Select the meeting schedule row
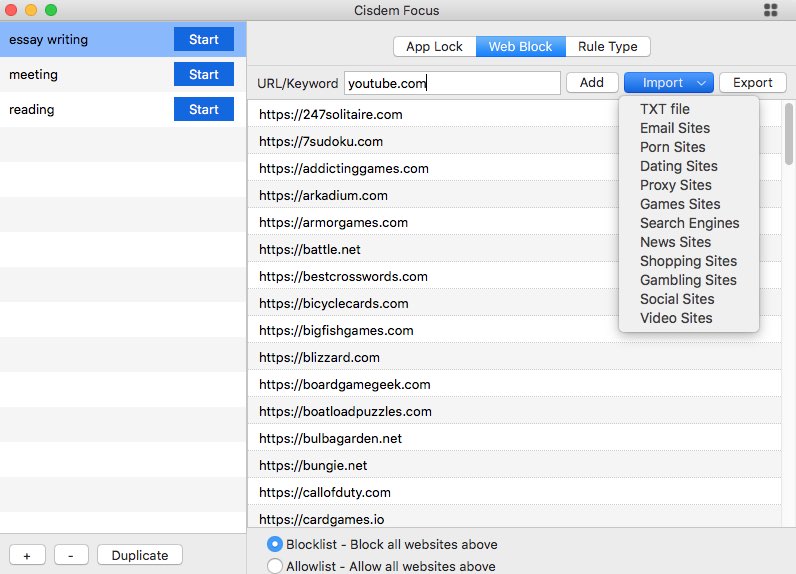This screenshot has height=574, width=796. click(123, 75)
